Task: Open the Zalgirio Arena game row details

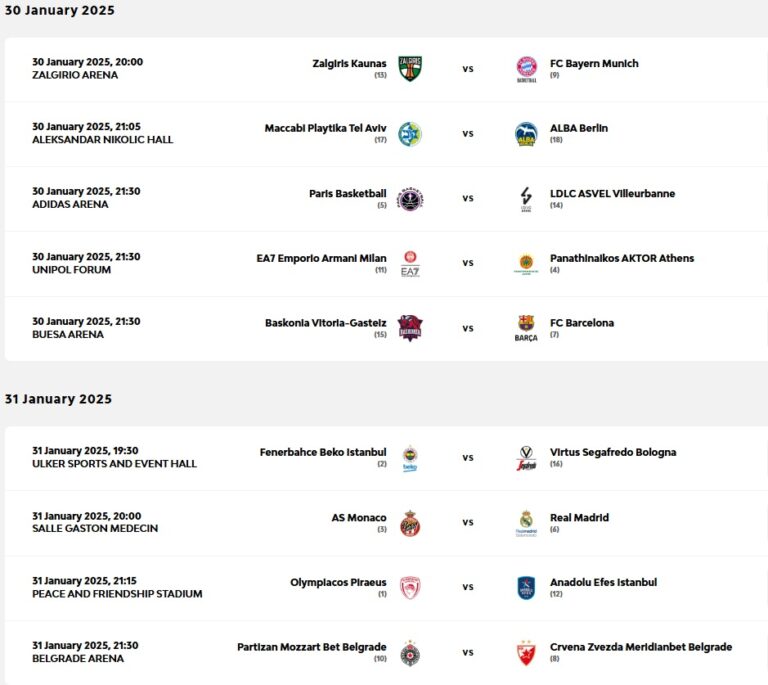Action: pyautogui.click(x=87, y=68)
